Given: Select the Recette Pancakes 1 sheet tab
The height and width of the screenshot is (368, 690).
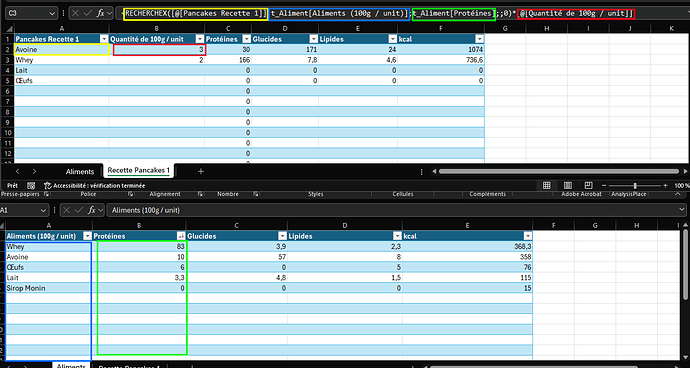Looking at the screenshot, I should click(x=139, y=171).
